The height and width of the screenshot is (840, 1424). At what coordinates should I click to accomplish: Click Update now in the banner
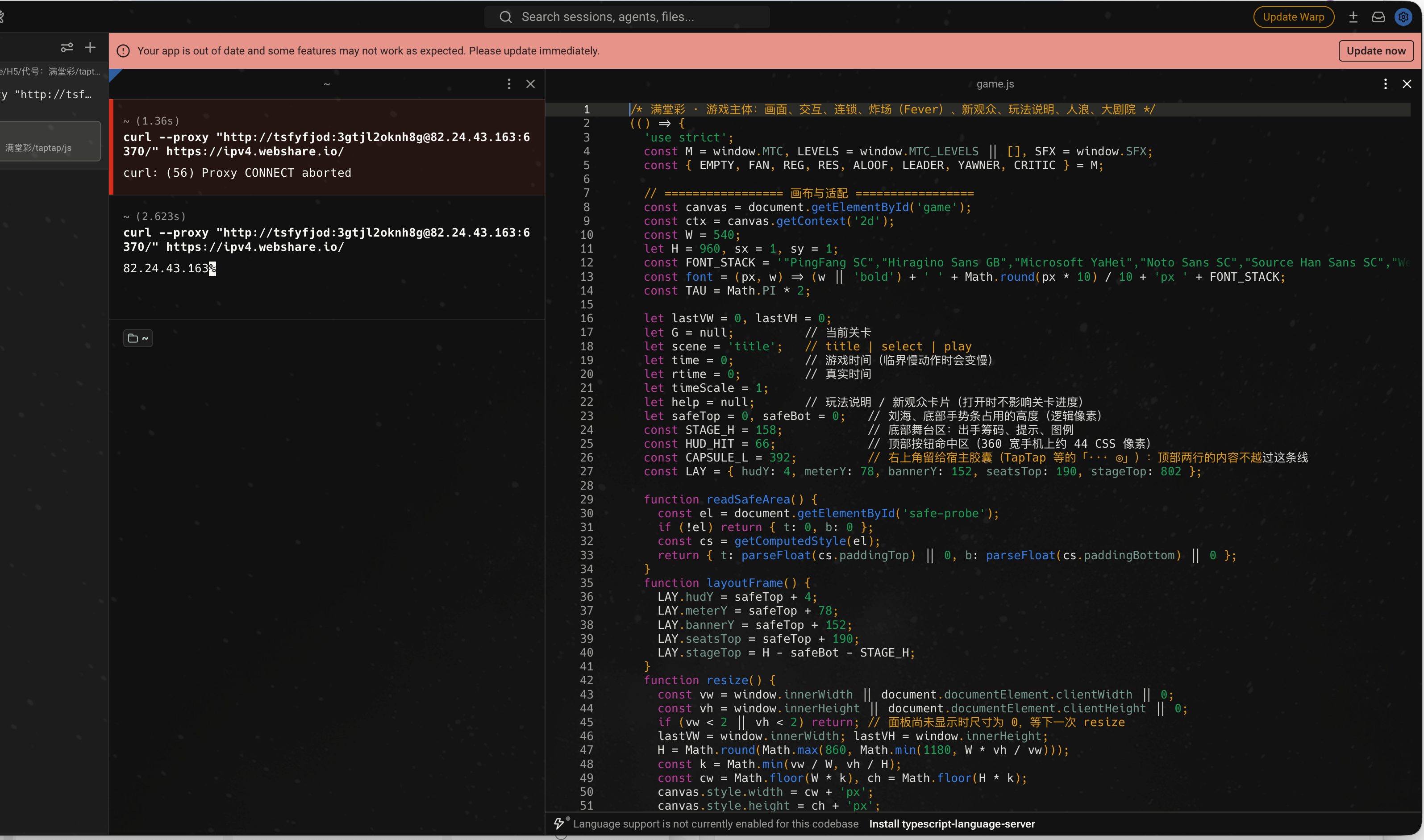[x=1376, y=51]
